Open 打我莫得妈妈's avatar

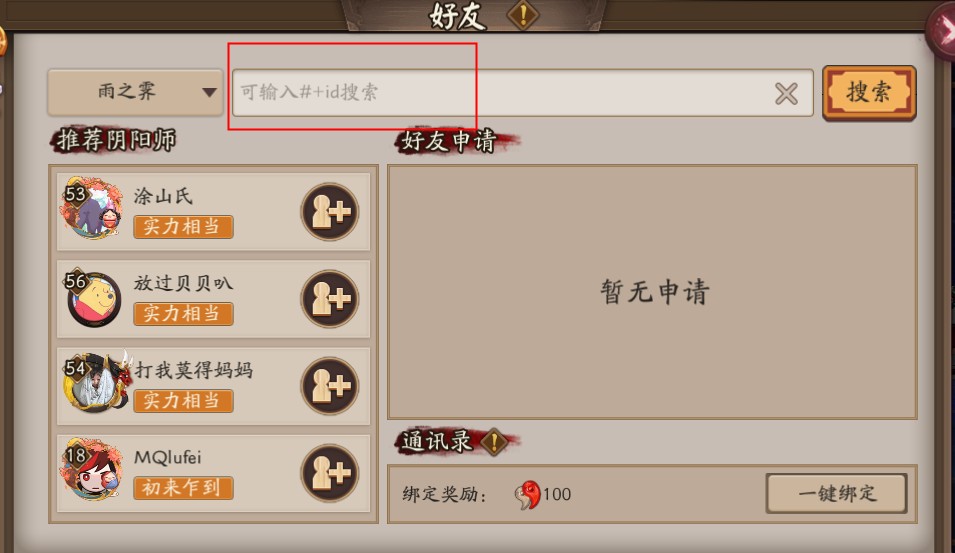(x=96, y=382)
